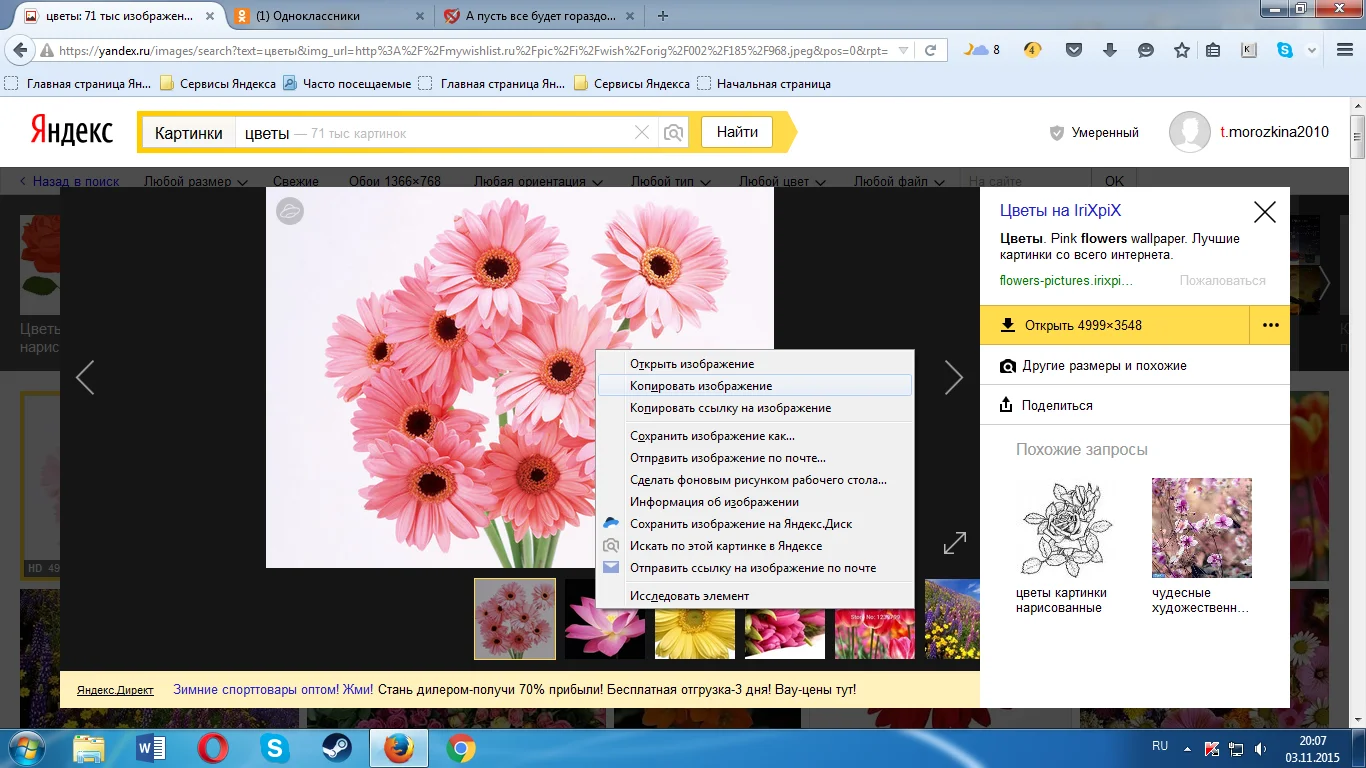Click the Firefox Hello smiley icon
Screen dimensions: 1366x768
pos(1145,49)
